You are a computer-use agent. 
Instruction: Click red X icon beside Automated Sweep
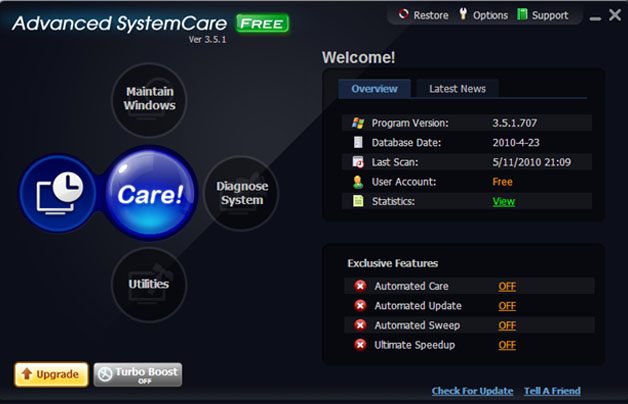pos(360,325)
